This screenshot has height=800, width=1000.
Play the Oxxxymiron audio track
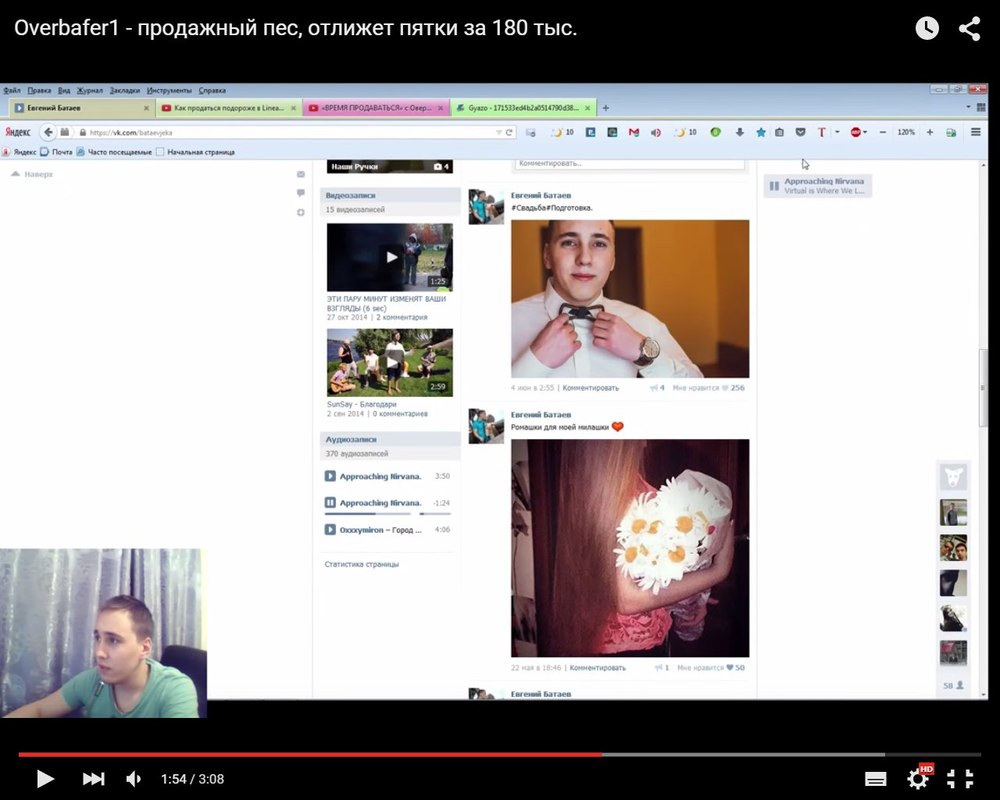tap(330, 530)
